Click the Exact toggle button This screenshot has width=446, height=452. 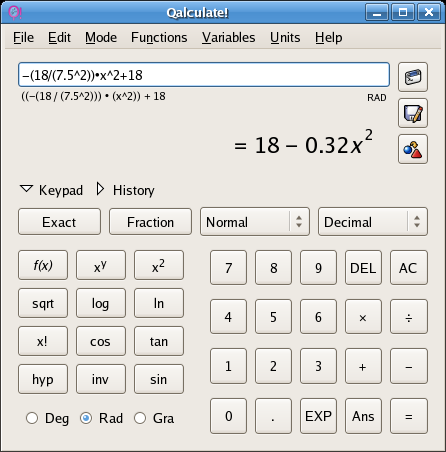pyautogui.click(x=59, y=222)
